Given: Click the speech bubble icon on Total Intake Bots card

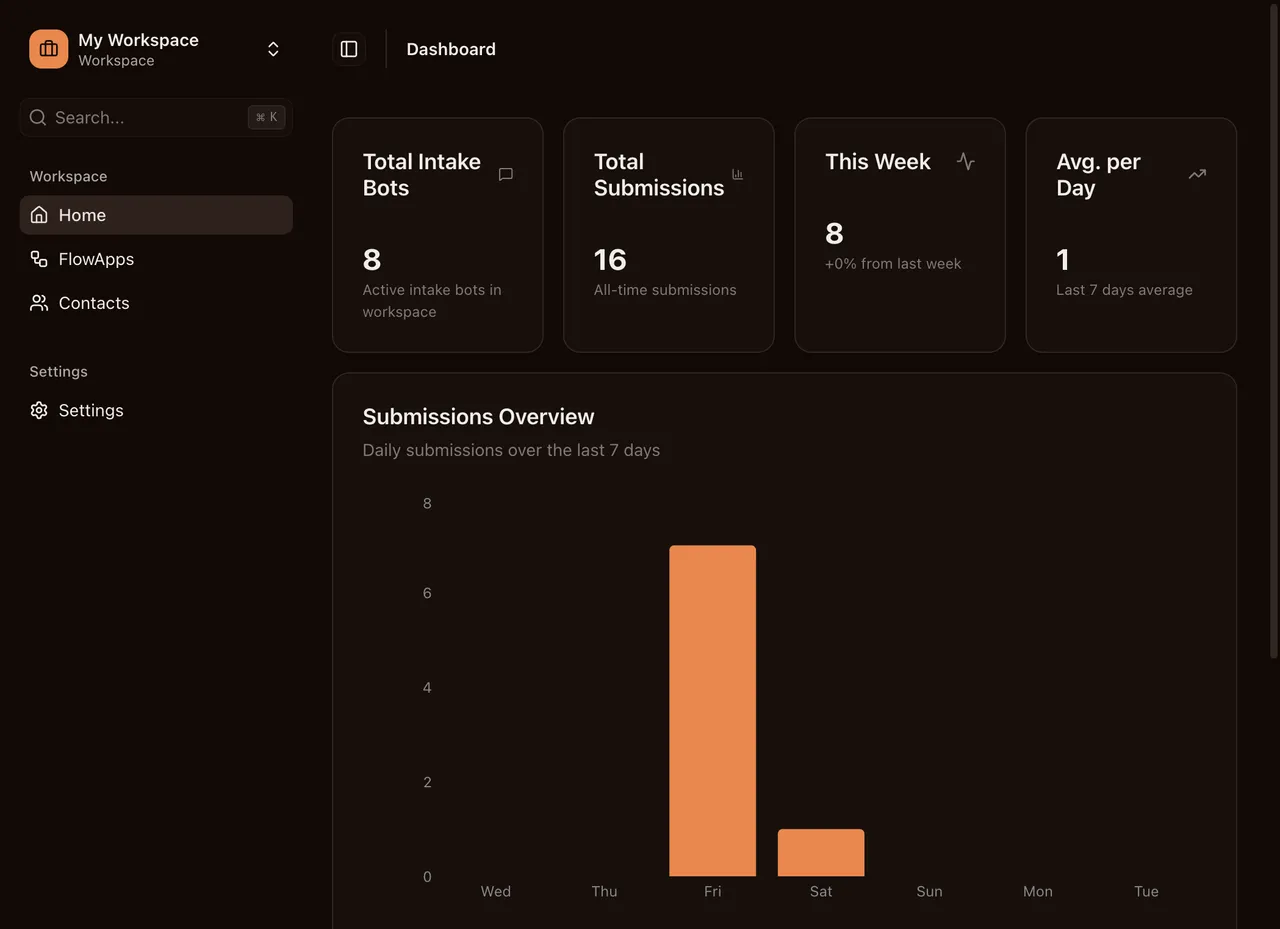Looking at the screenshot, I should coord(505,174).
